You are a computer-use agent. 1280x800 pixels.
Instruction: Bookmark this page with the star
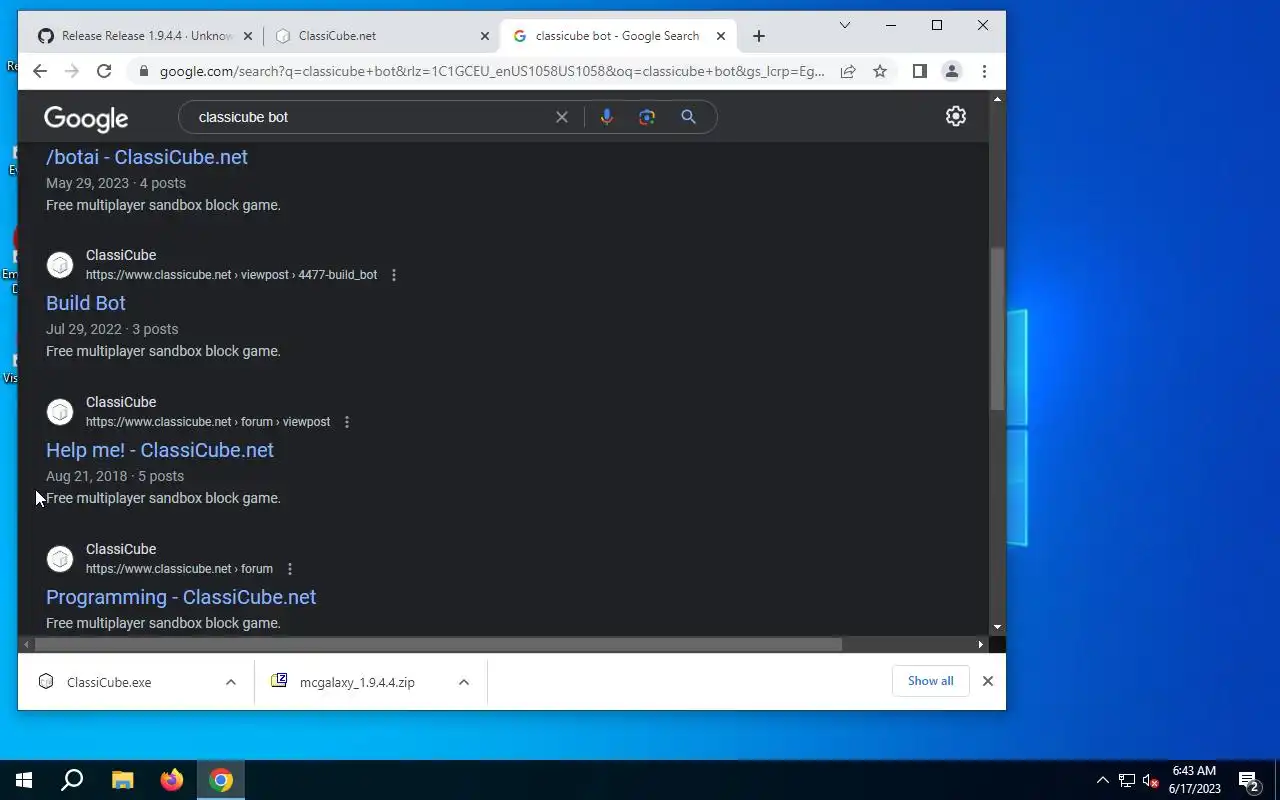(x=880, y=71)
